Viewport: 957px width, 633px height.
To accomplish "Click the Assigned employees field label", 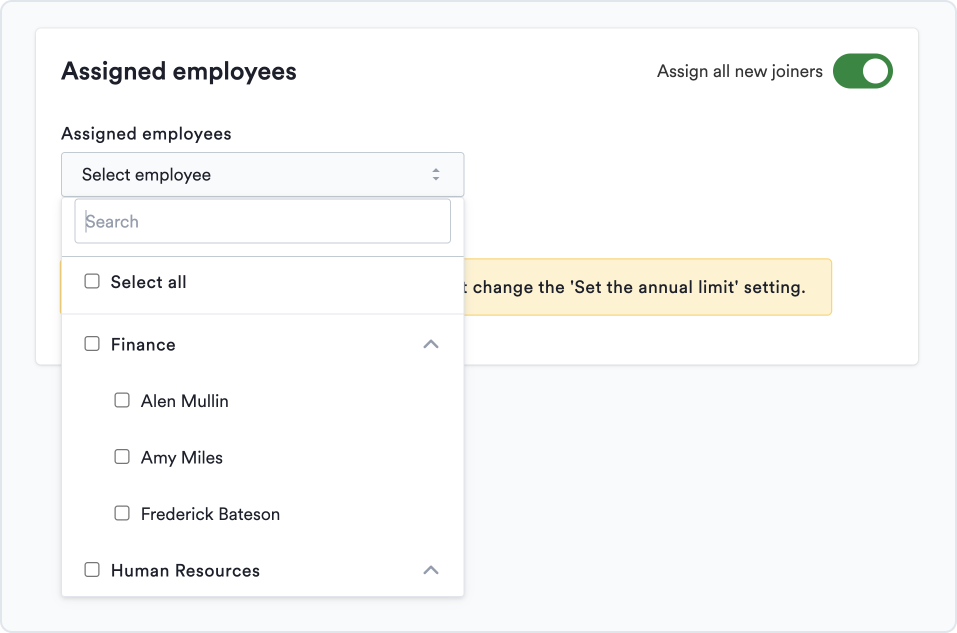I will point(146,133).
